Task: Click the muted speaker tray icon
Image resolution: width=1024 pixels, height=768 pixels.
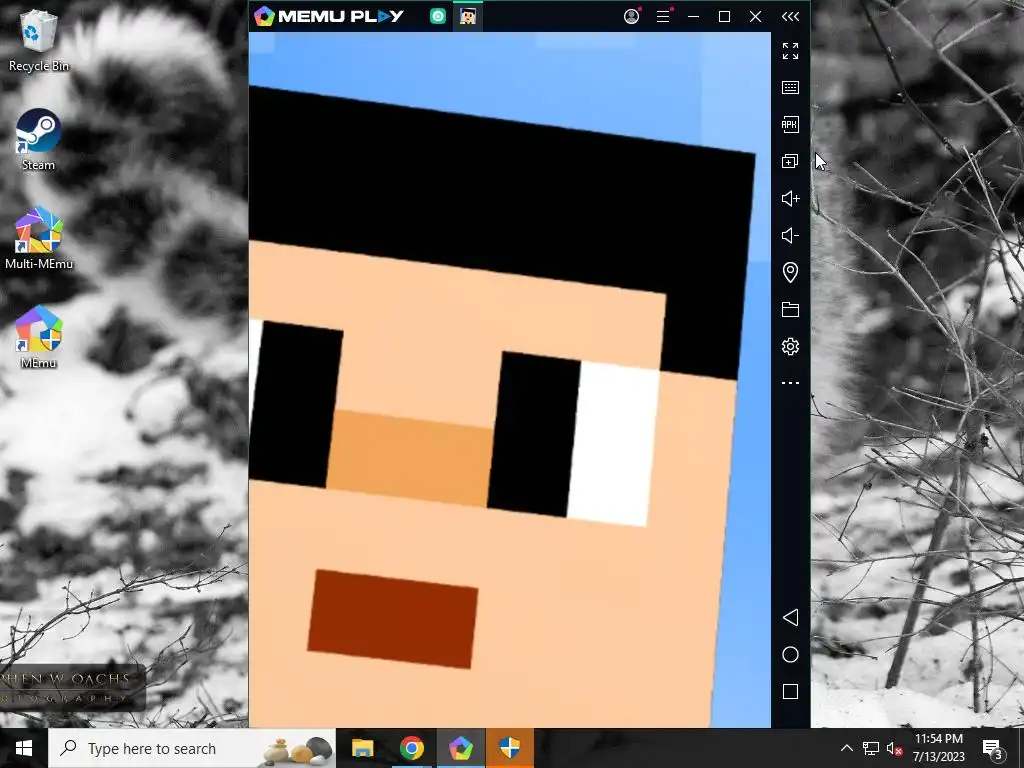Action: (x=895, y=748)
